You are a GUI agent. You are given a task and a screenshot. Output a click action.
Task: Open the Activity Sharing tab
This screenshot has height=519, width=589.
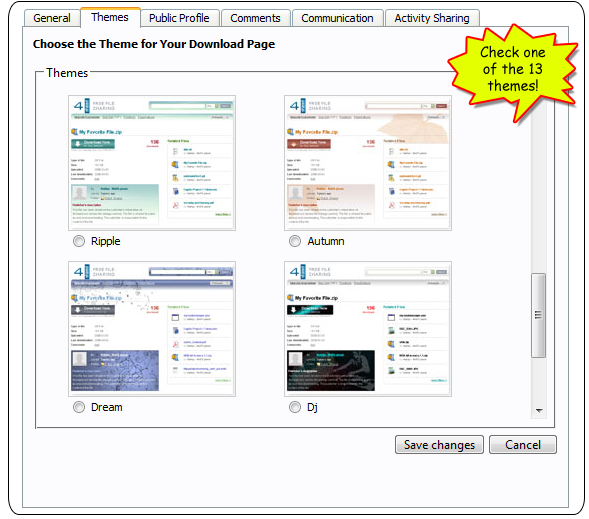tap(432, 18)
